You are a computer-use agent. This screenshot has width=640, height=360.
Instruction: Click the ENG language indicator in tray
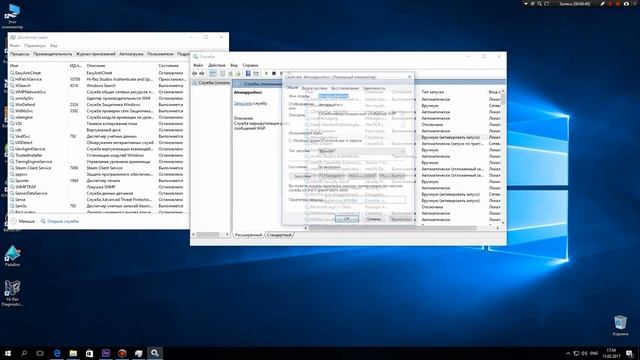[594, 353]
